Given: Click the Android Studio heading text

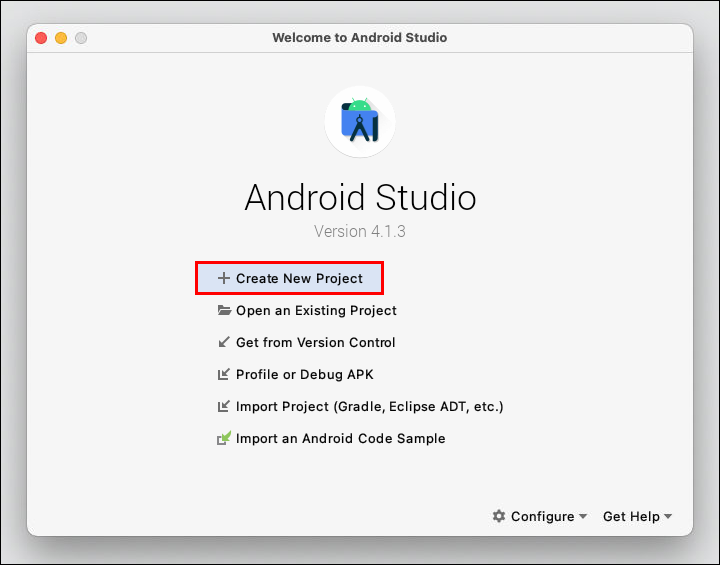Looking at the screenshot, I should coord(360,198).
